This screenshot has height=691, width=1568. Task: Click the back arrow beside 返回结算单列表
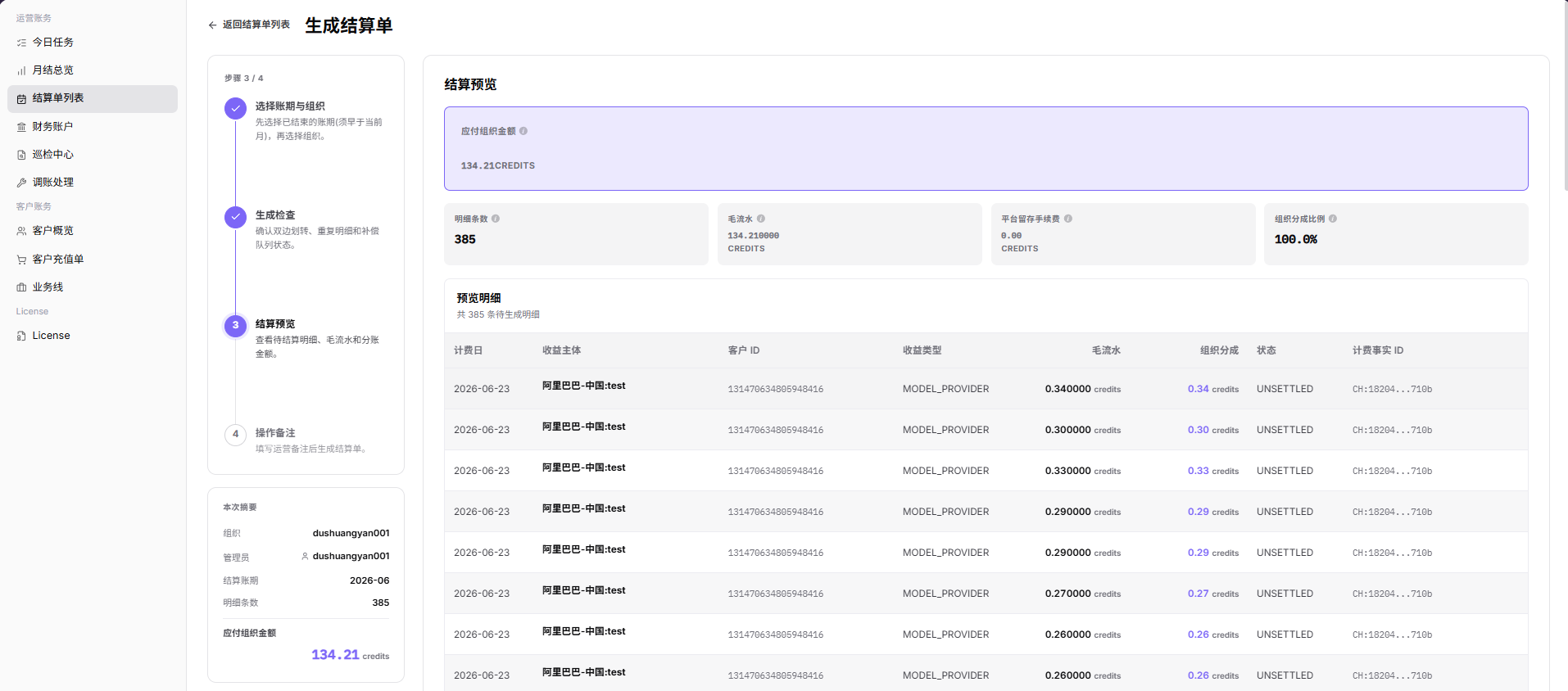coord(212,25)
